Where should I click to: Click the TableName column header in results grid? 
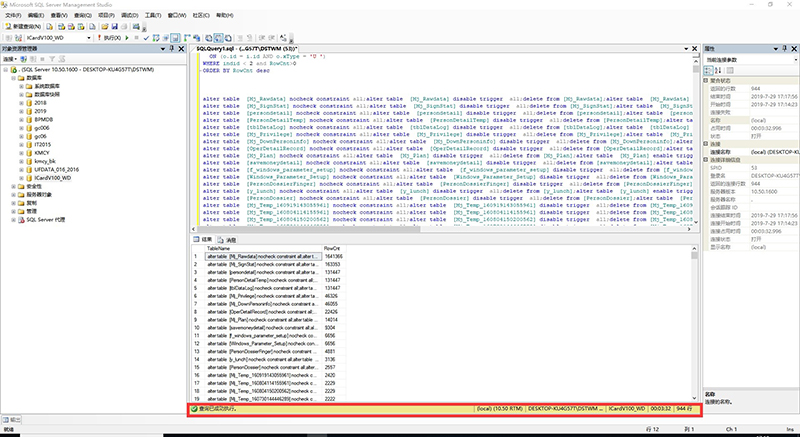pos(263,248)
